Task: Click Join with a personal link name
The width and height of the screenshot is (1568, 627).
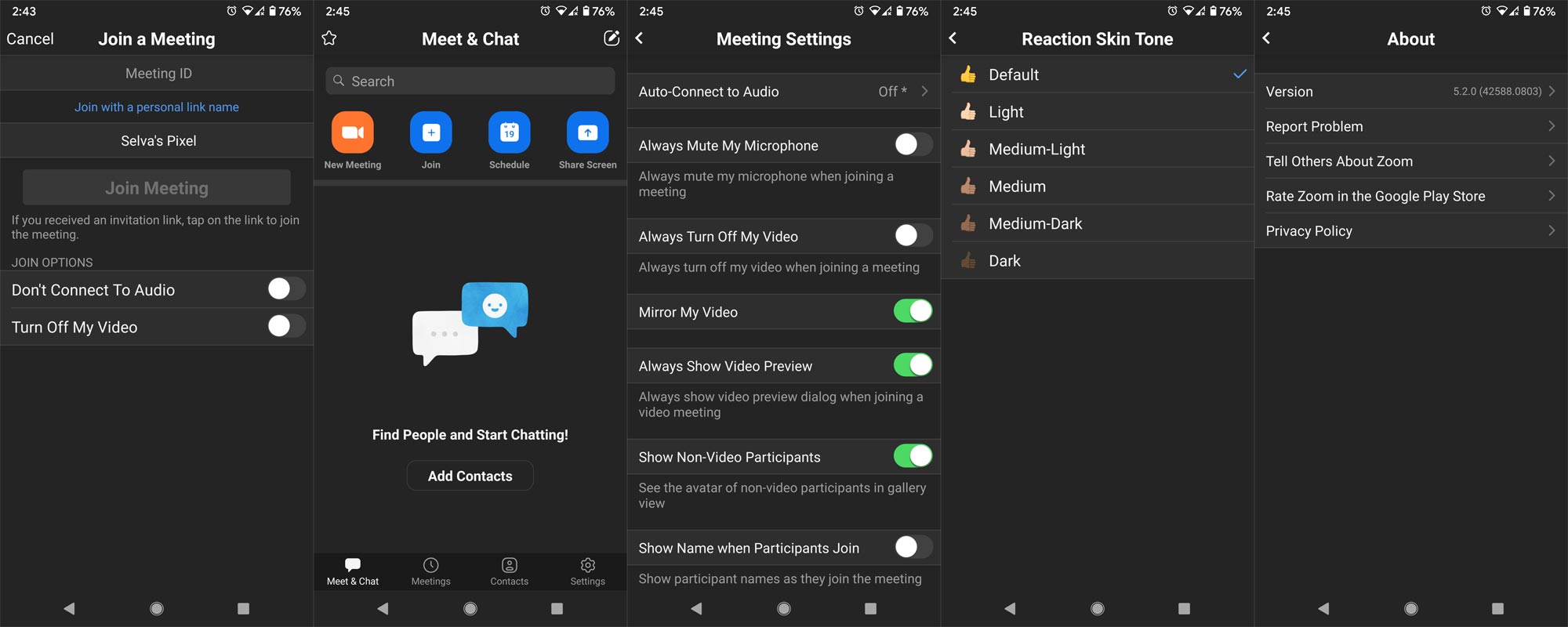Action: [157, 107]
